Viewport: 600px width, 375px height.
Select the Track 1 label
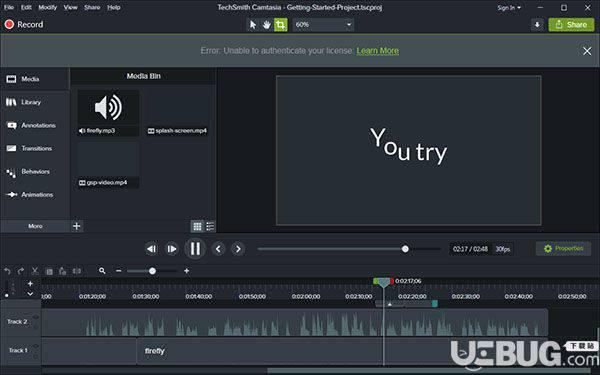(x=18, y=351)
